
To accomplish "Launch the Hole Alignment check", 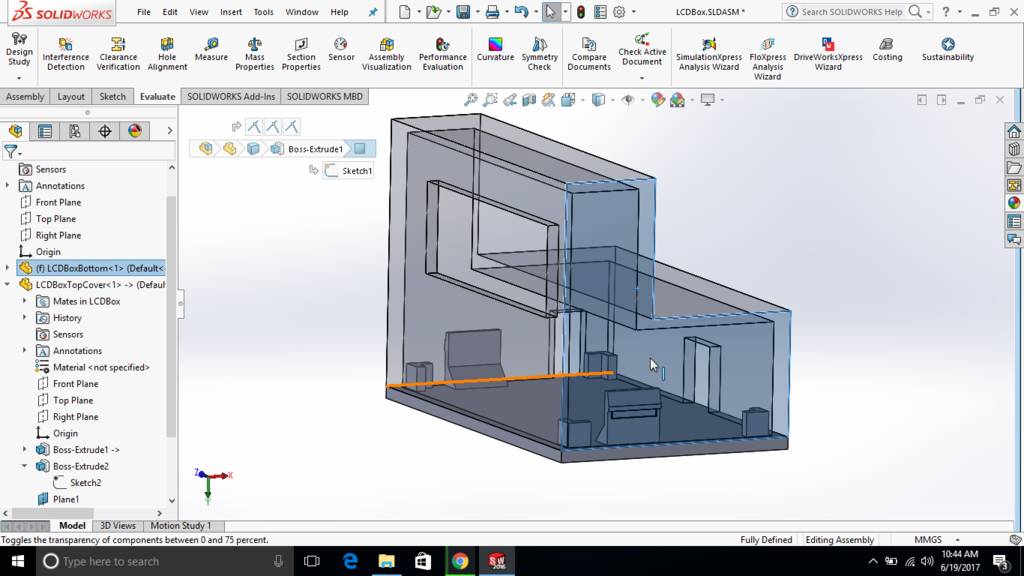I will (167, 54).
